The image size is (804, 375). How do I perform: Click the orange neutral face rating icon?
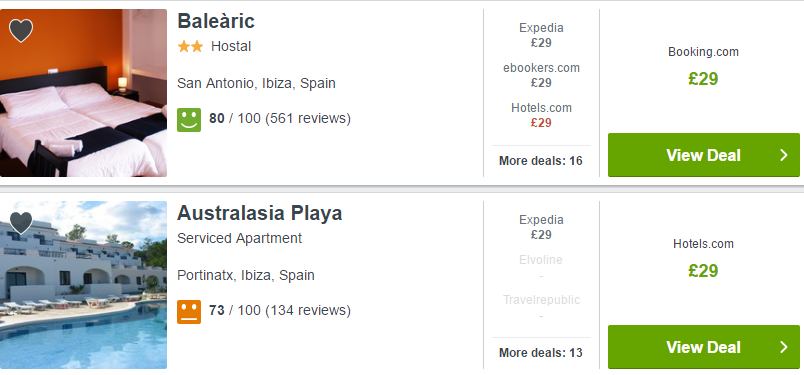point(189,311)
